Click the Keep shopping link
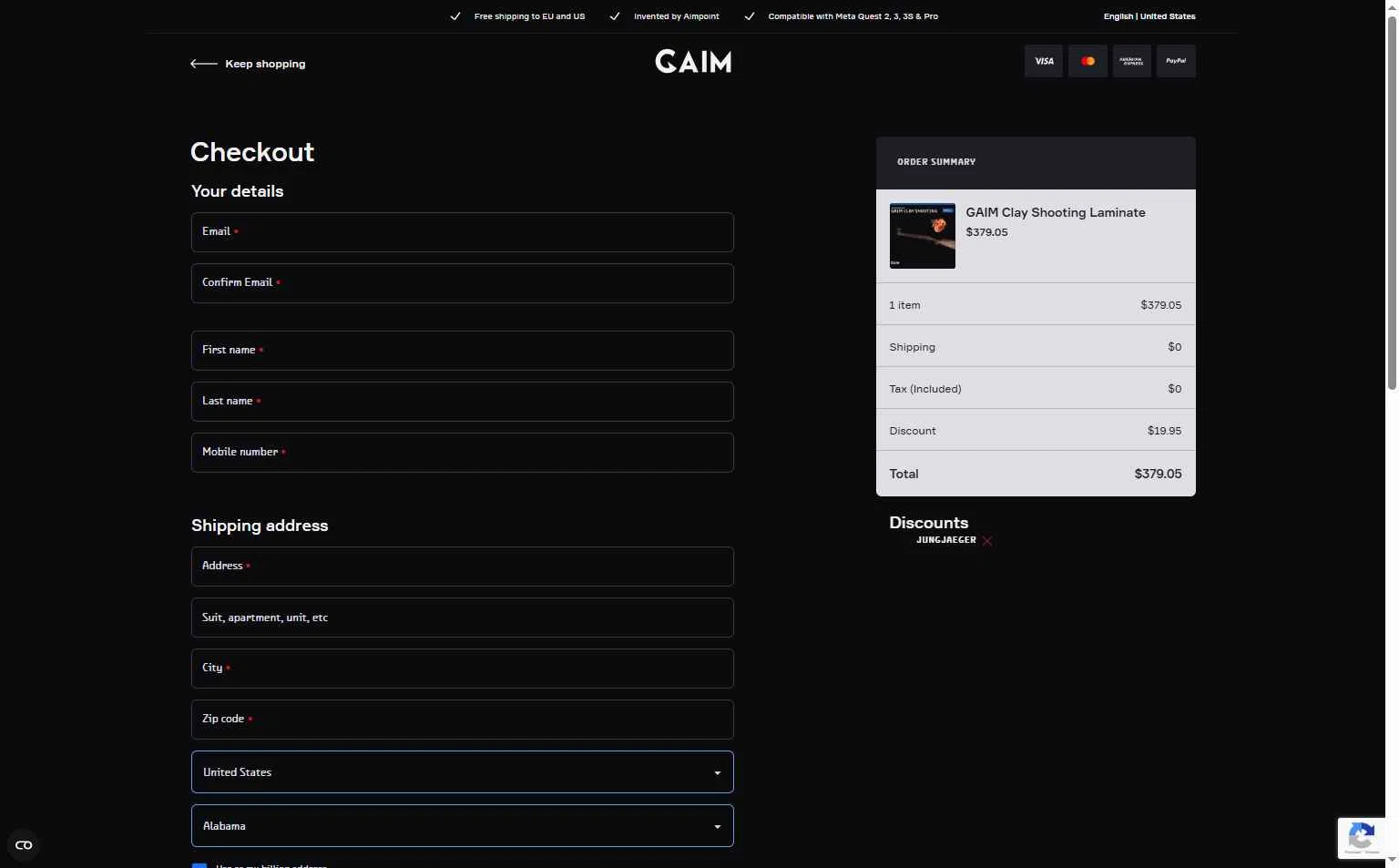 (265, 64)
